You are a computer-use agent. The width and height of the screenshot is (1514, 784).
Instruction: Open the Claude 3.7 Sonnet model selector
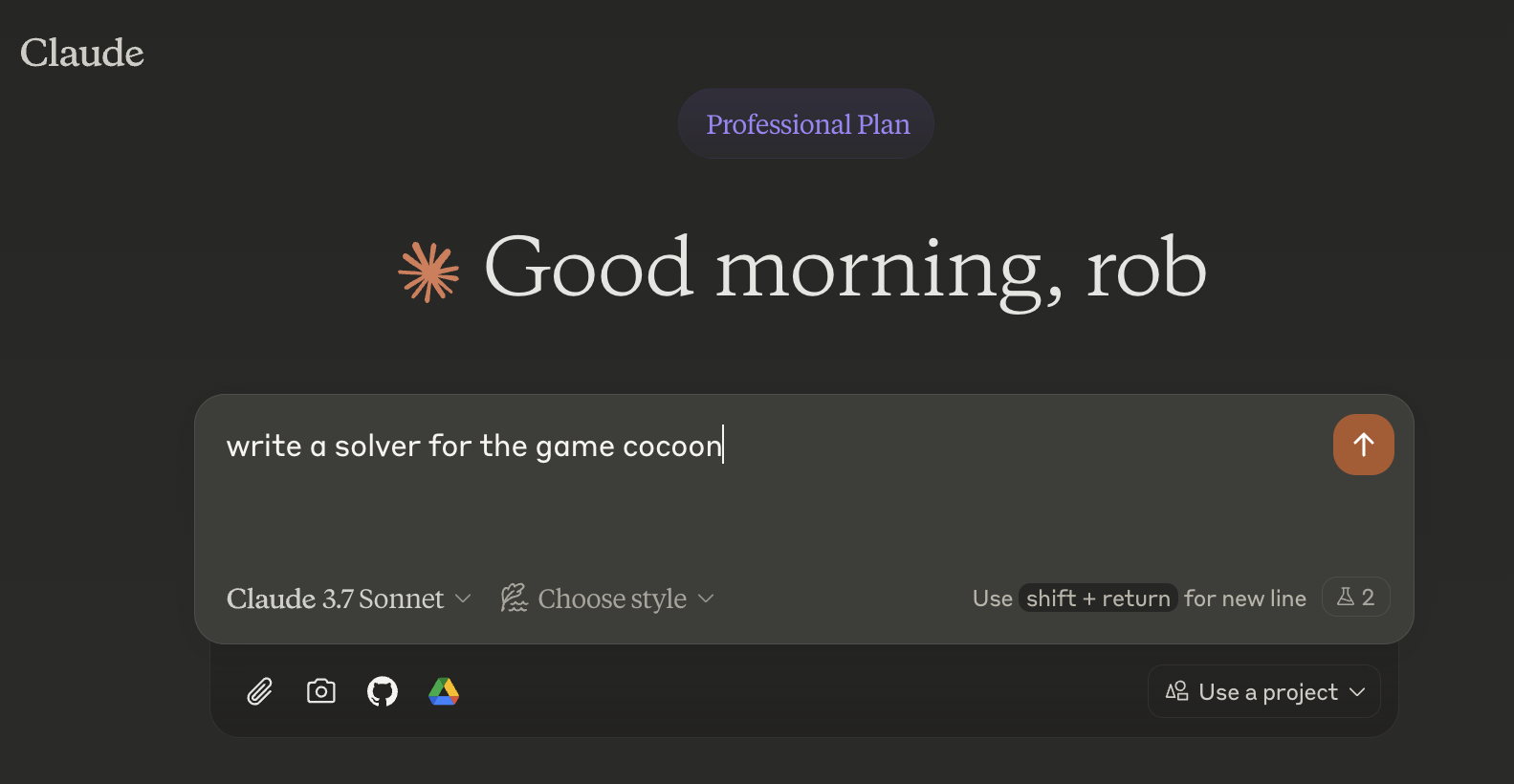pos(349,599)
